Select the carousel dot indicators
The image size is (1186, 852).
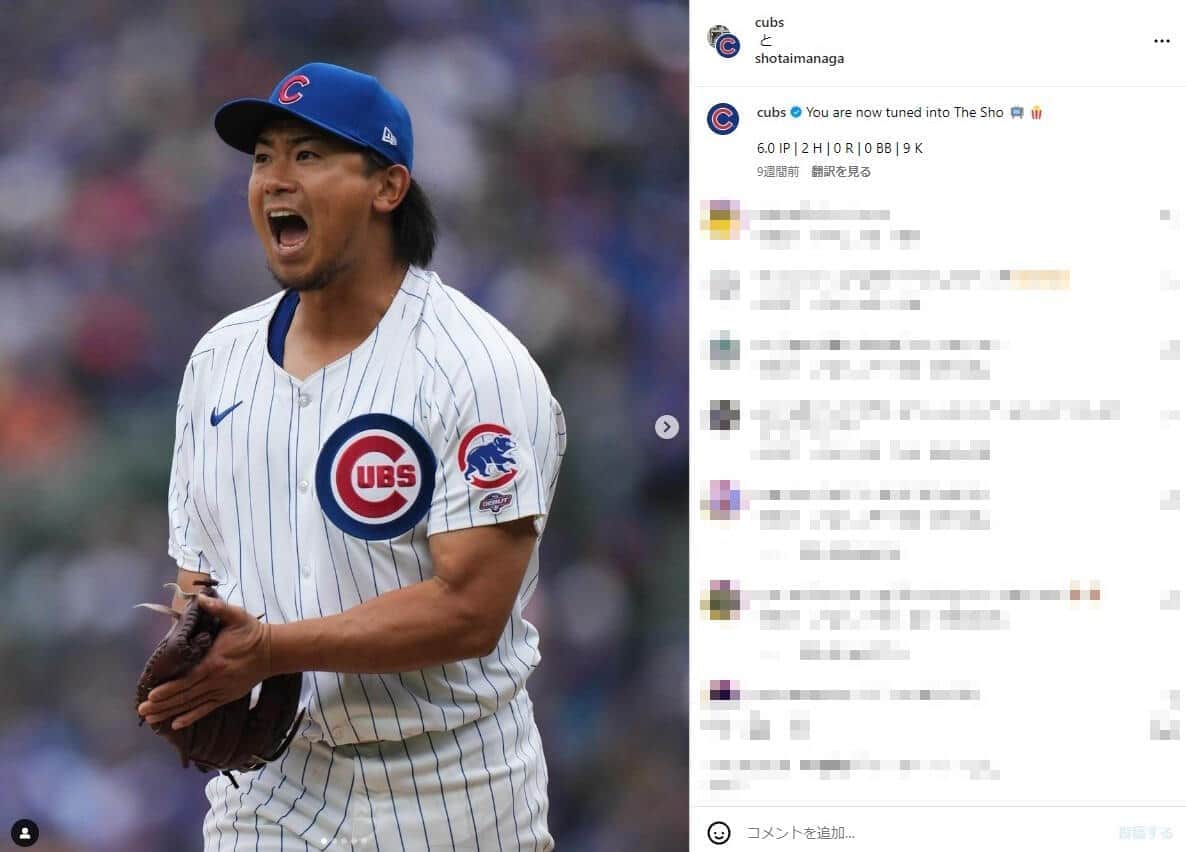tap(344, 841)
